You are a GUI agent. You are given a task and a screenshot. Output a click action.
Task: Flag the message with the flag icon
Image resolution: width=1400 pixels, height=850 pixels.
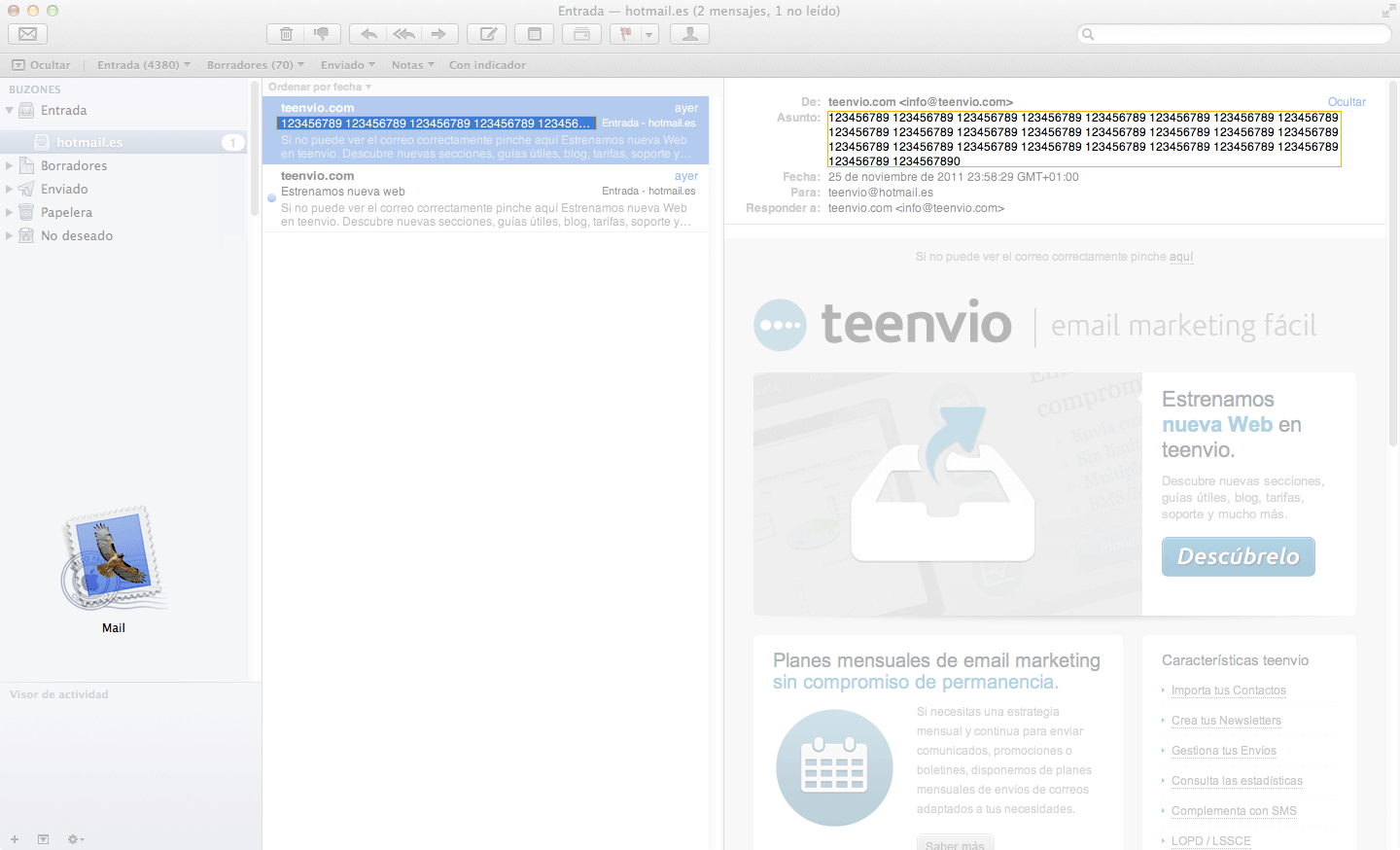625,34
